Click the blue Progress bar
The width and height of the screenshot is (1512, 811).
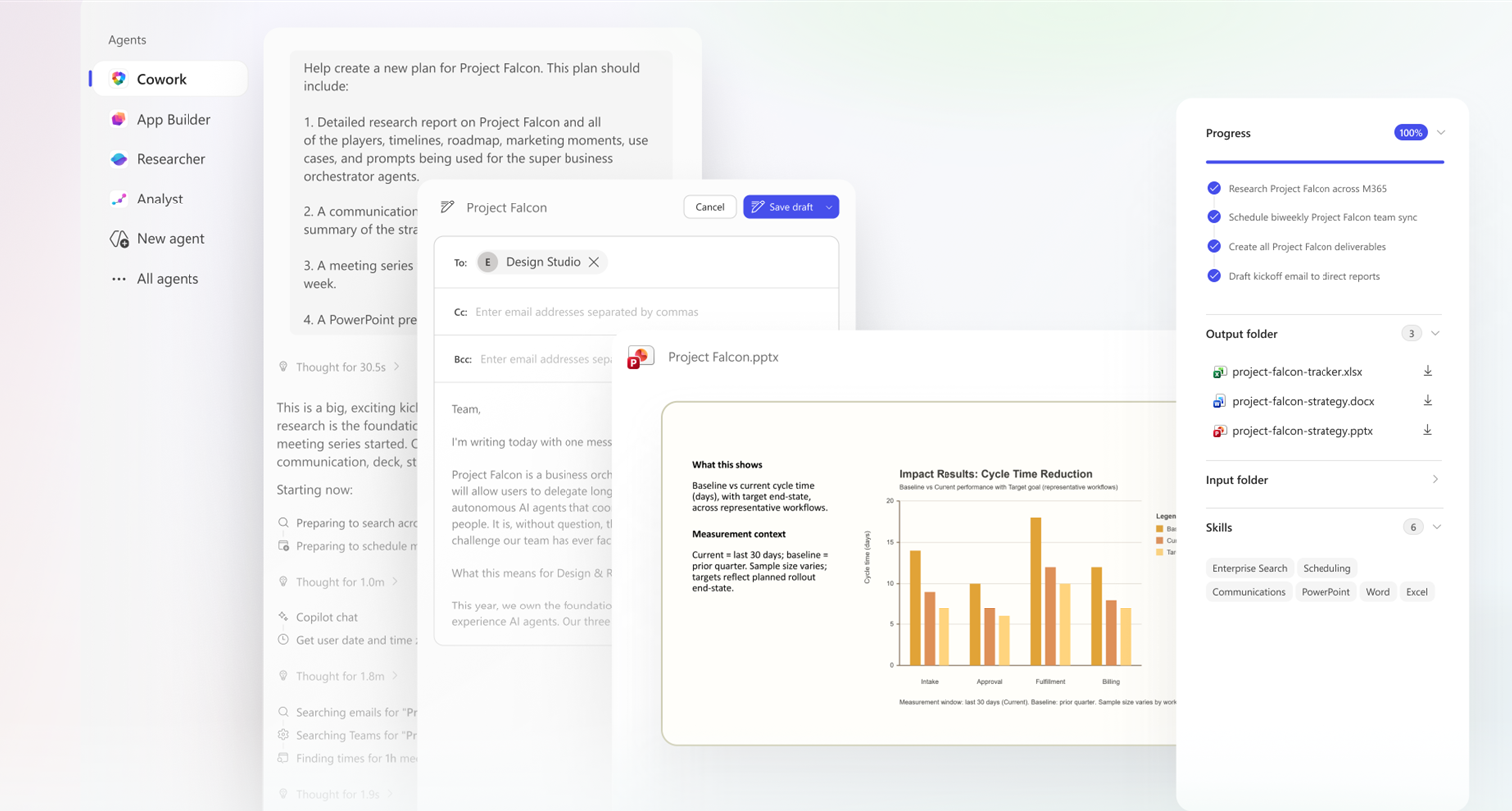click(1324, 161)
